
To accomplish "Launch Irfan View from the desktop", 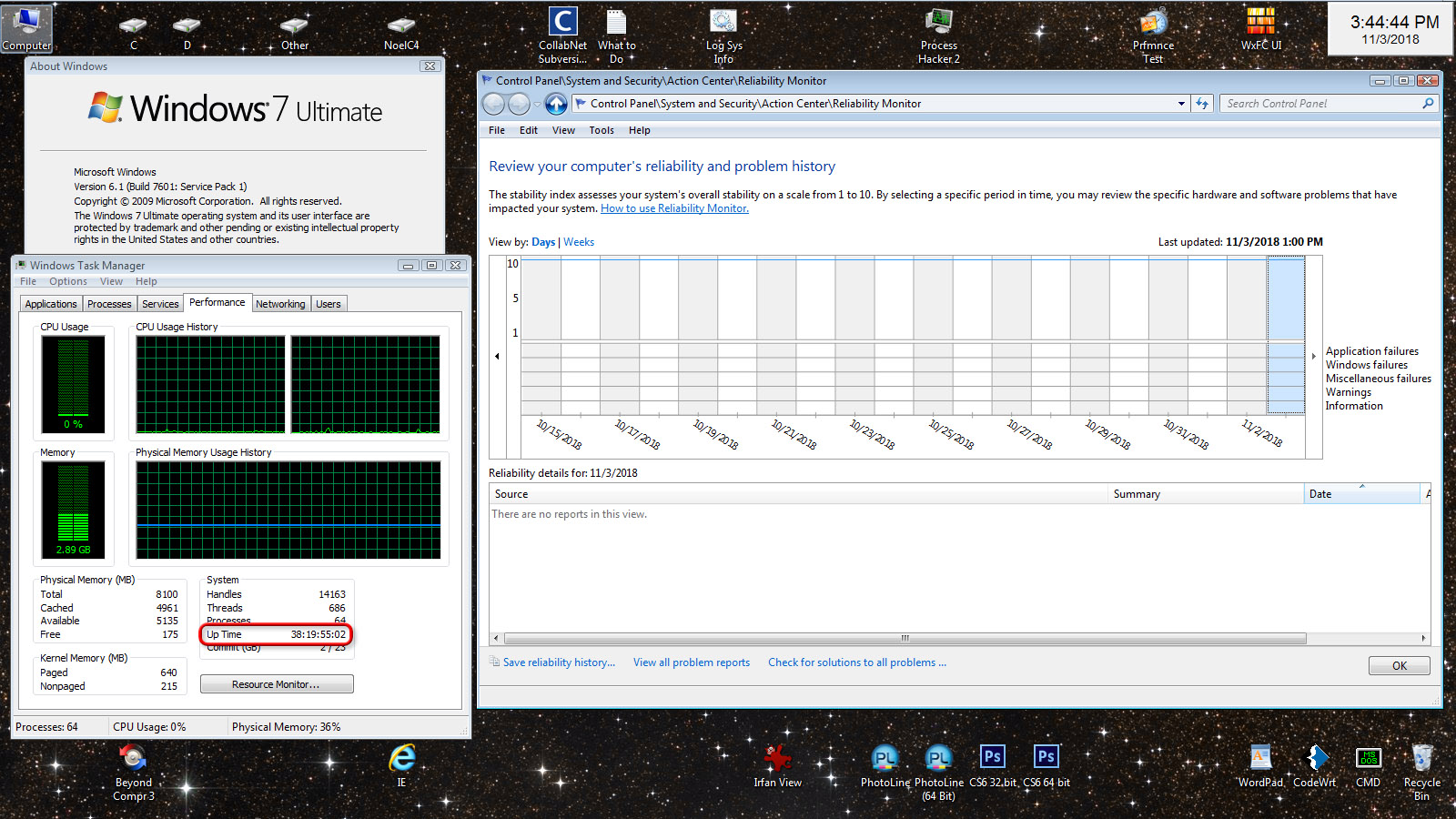I will pos(777,758).
